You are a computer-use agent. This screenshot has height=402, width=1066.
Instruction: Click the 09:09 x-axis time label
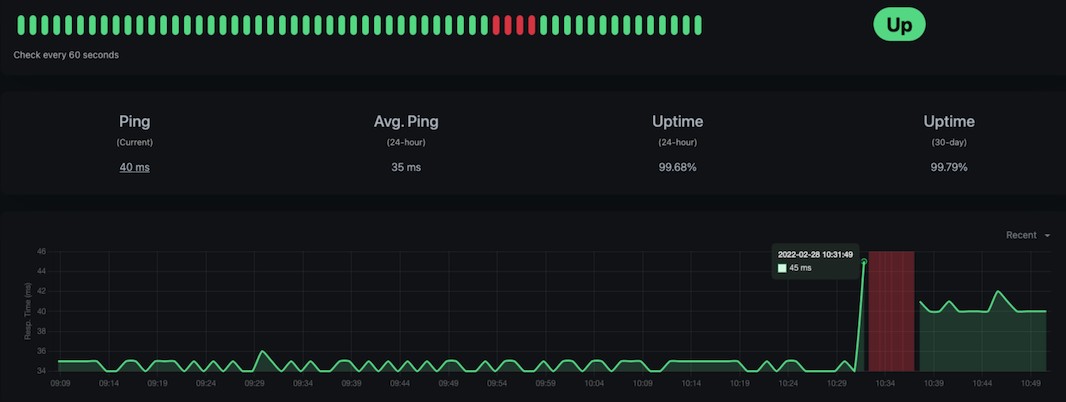coord(60,383)
